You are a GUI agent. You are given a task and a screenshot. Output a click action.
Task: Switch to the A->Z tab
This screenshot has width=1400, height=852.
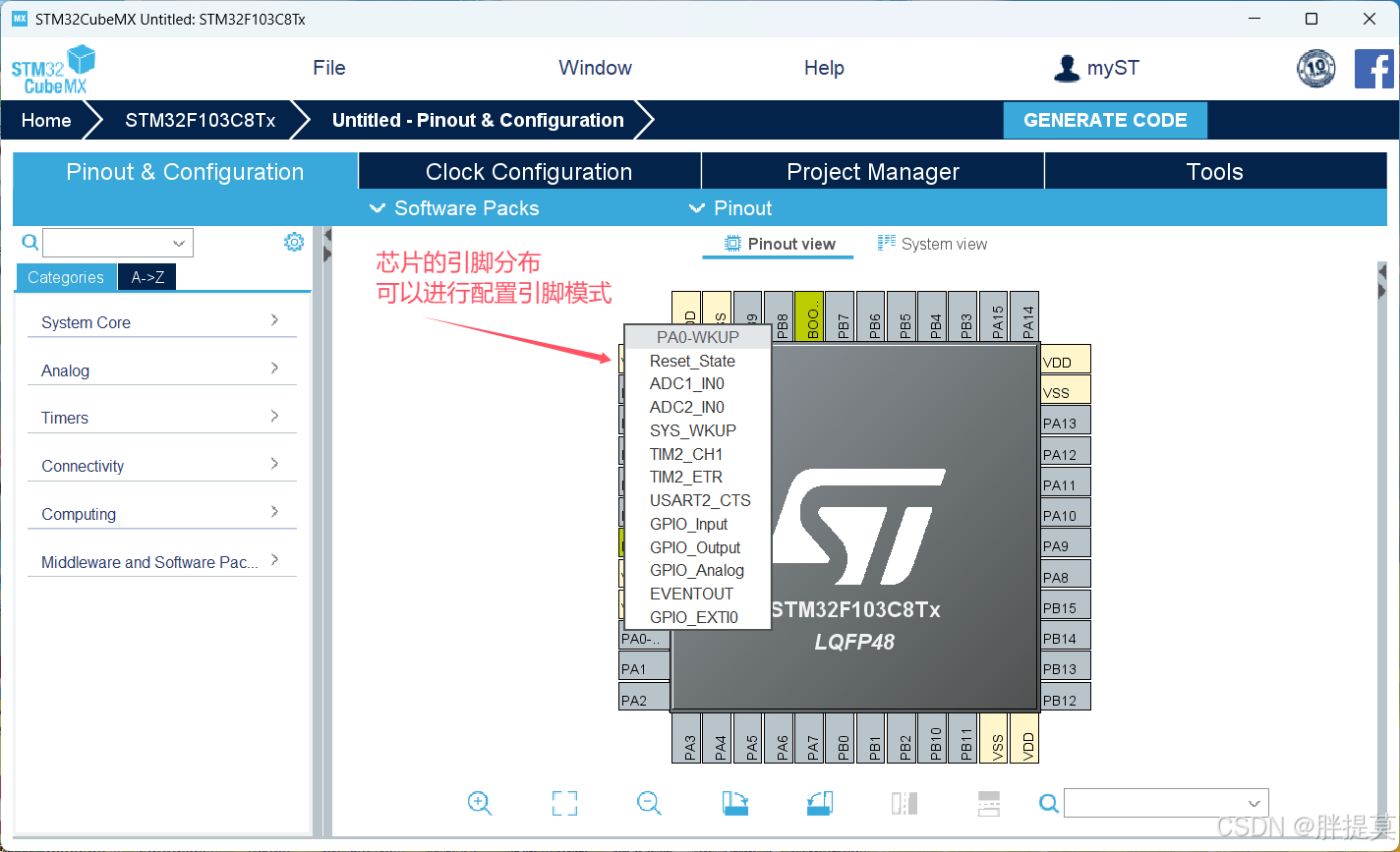point(147,277)
